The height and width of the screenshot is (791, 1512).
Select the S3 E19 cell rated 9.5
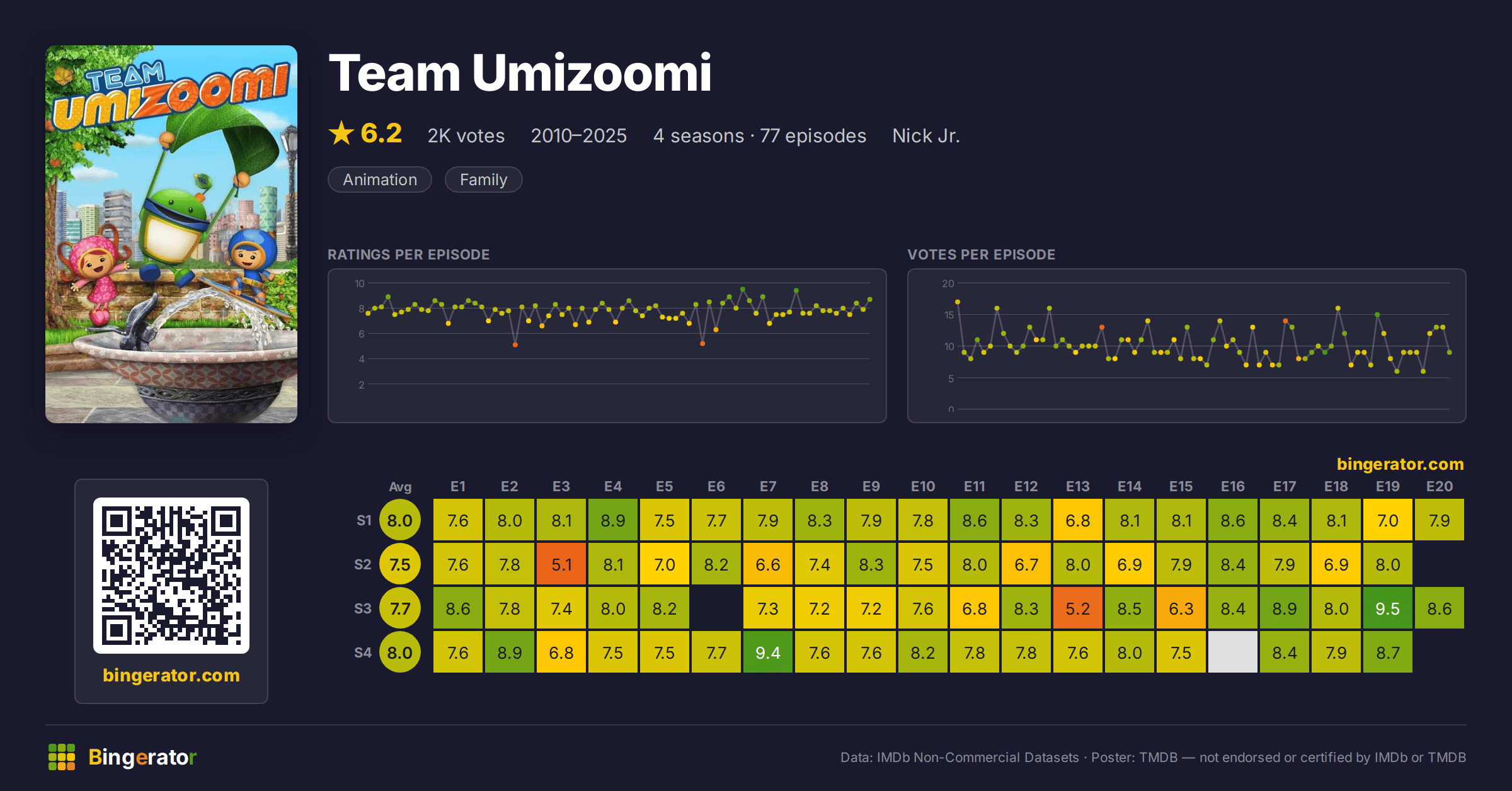pos(1388,608)
